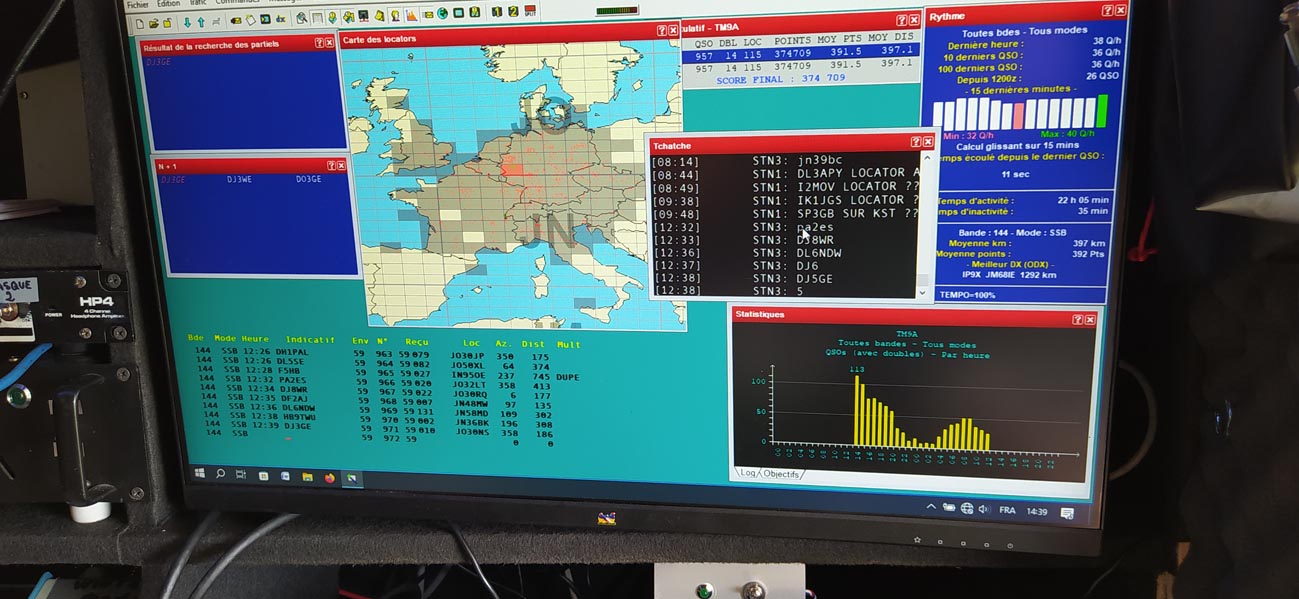This screenshot has width=1299, height=599.
Task: Switch to the Log tab in Statistiques
Action: (x=747, y=473)
